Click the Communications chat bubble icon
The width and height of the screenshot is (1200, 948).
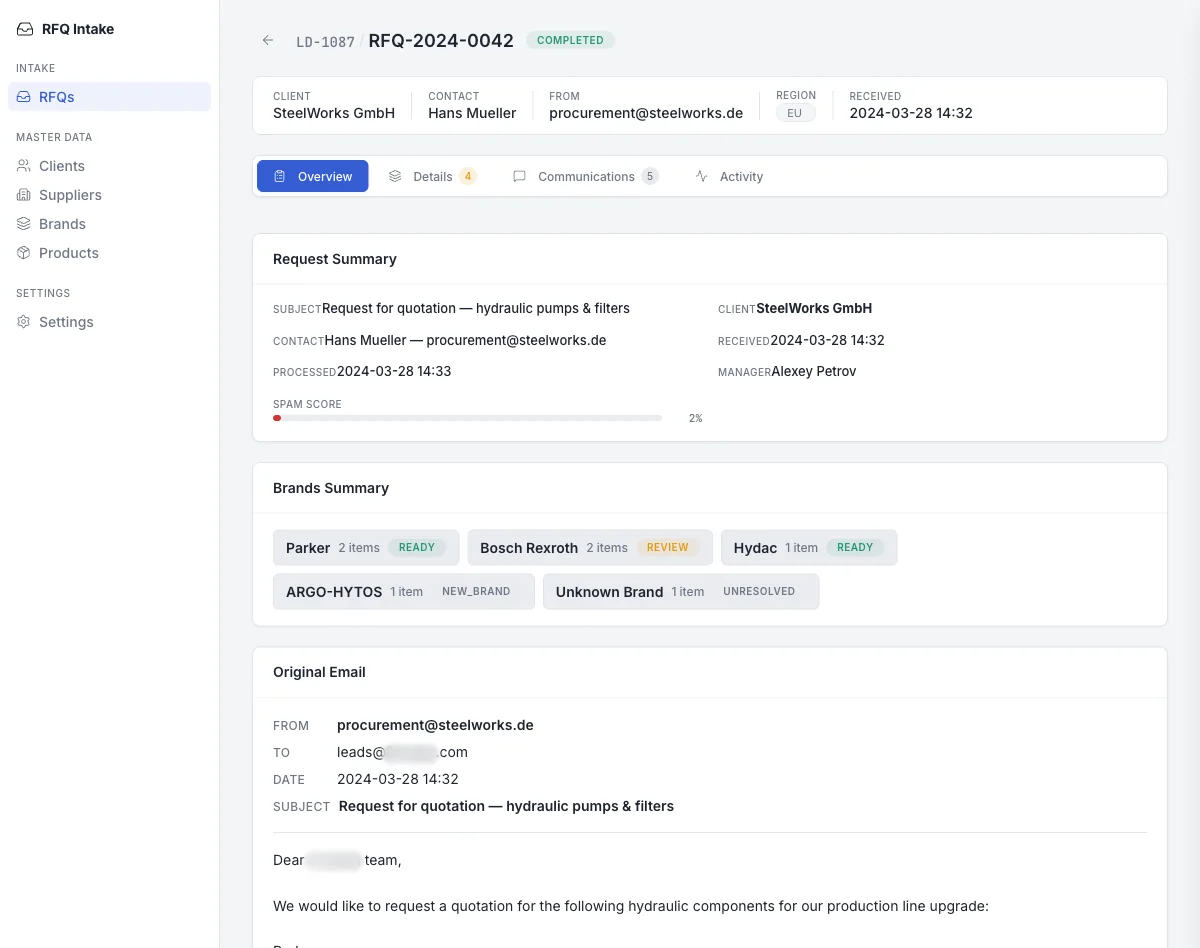(520, 176)
